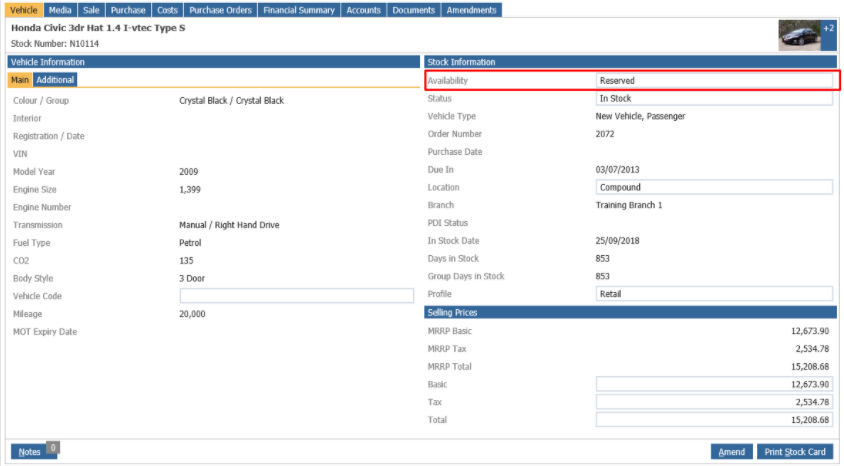Switch to the Media tab
The height and width of the screenshot is (466, 844).
[60, 10]
